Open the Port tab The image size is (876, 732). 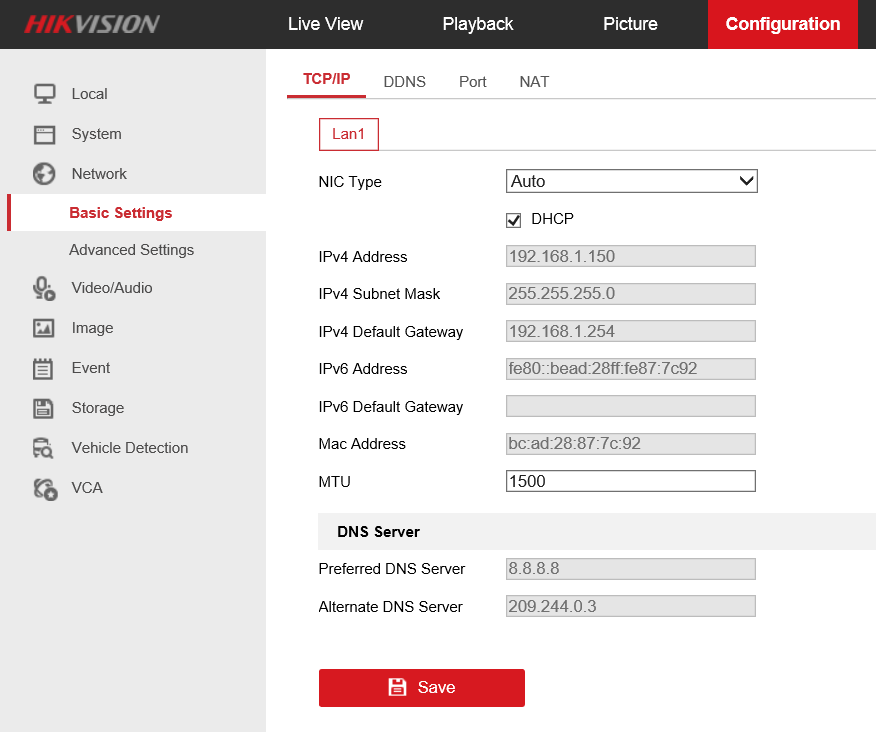point(472,82)
